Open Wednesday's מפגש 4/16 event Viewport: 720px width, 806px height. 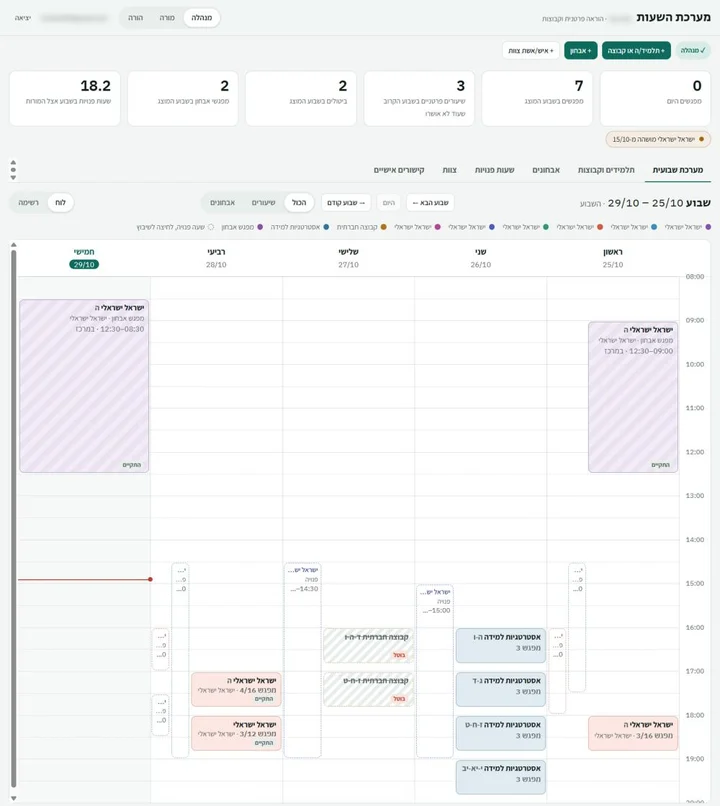[x=236, y=689]
